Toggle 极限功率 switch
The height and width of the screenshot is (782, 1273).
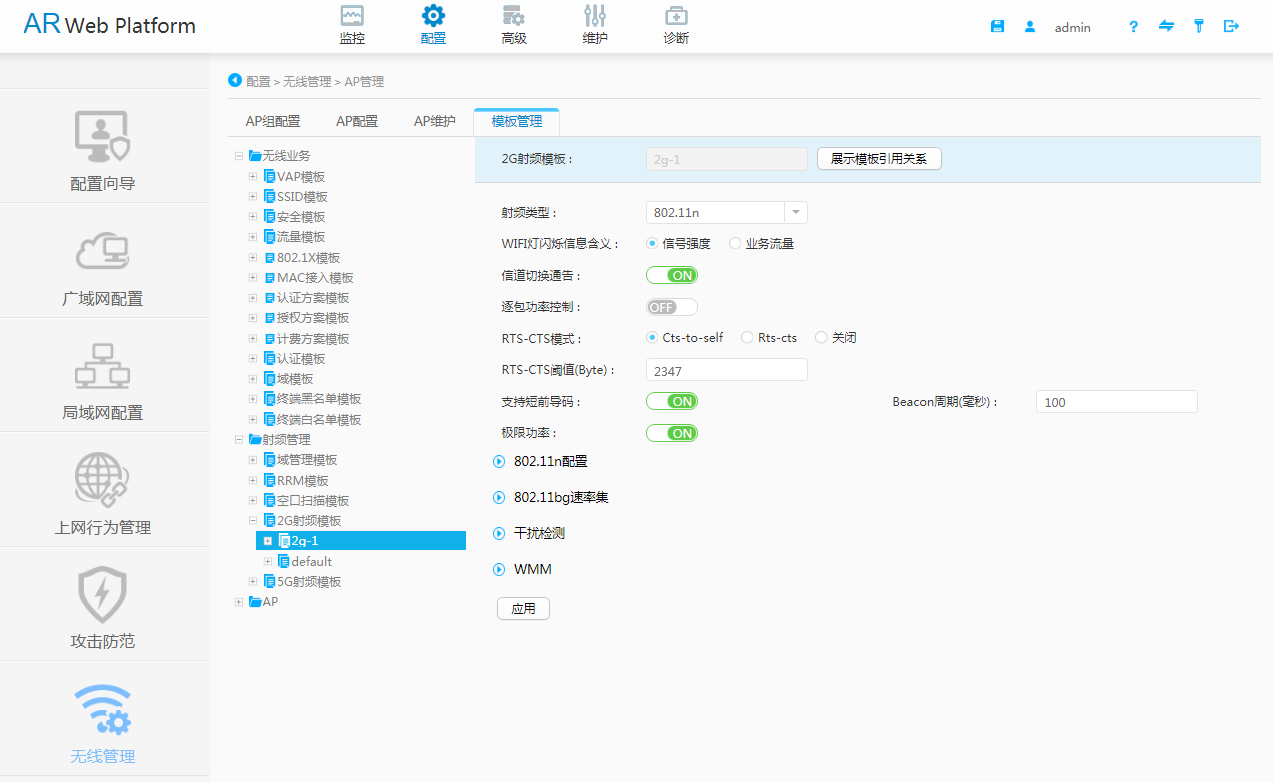click(672, 433)
